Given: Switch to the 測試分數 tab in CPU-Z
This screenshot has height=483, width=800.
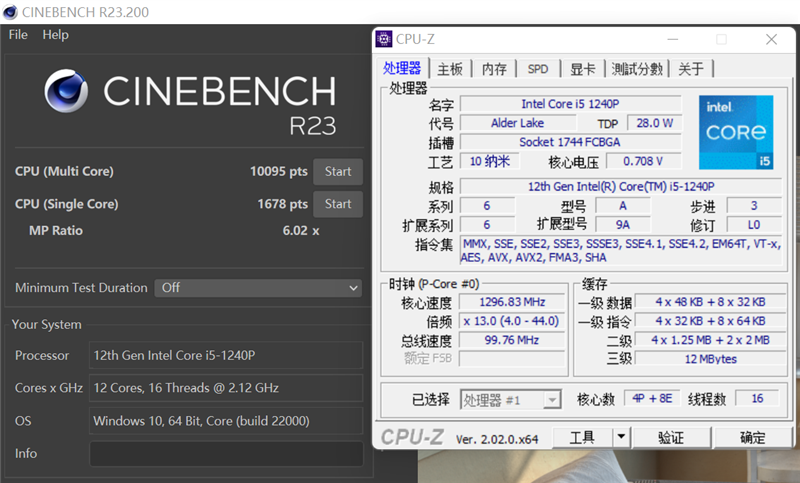Looking at the screenshot, I should 637,69.
